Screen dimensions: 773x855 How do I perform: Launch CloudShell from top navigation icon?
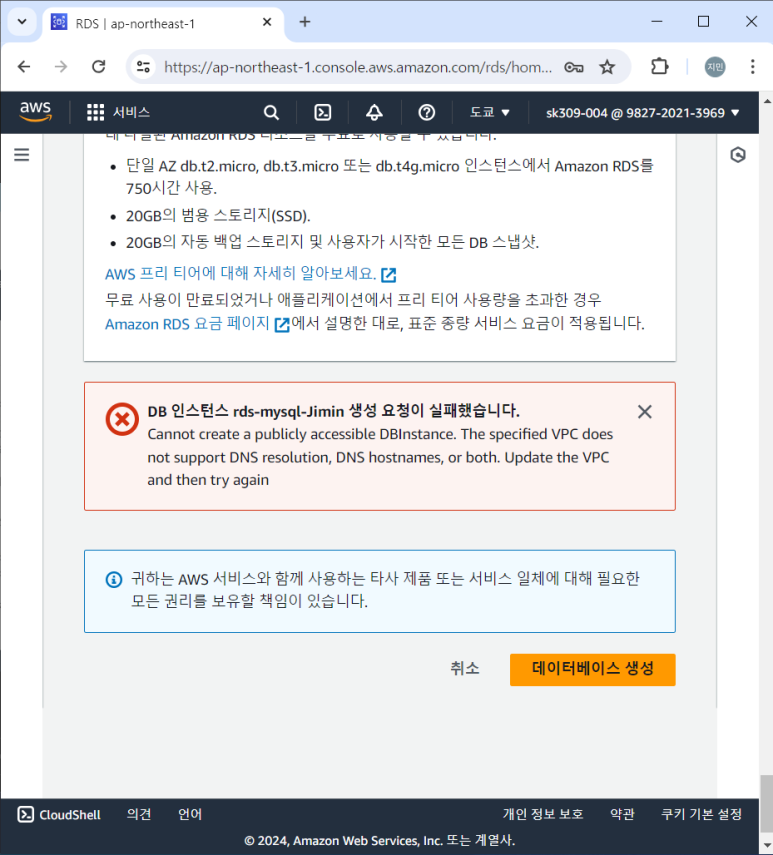(323, 112)
